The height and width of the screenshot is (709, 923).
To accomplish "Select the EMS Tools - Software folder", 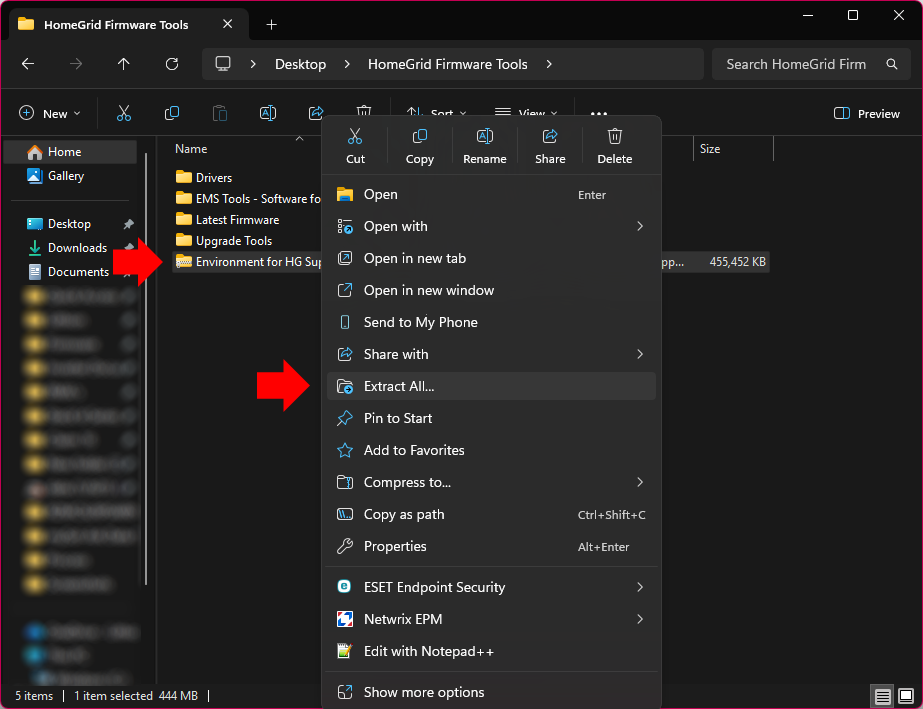I will coord(247,198).
